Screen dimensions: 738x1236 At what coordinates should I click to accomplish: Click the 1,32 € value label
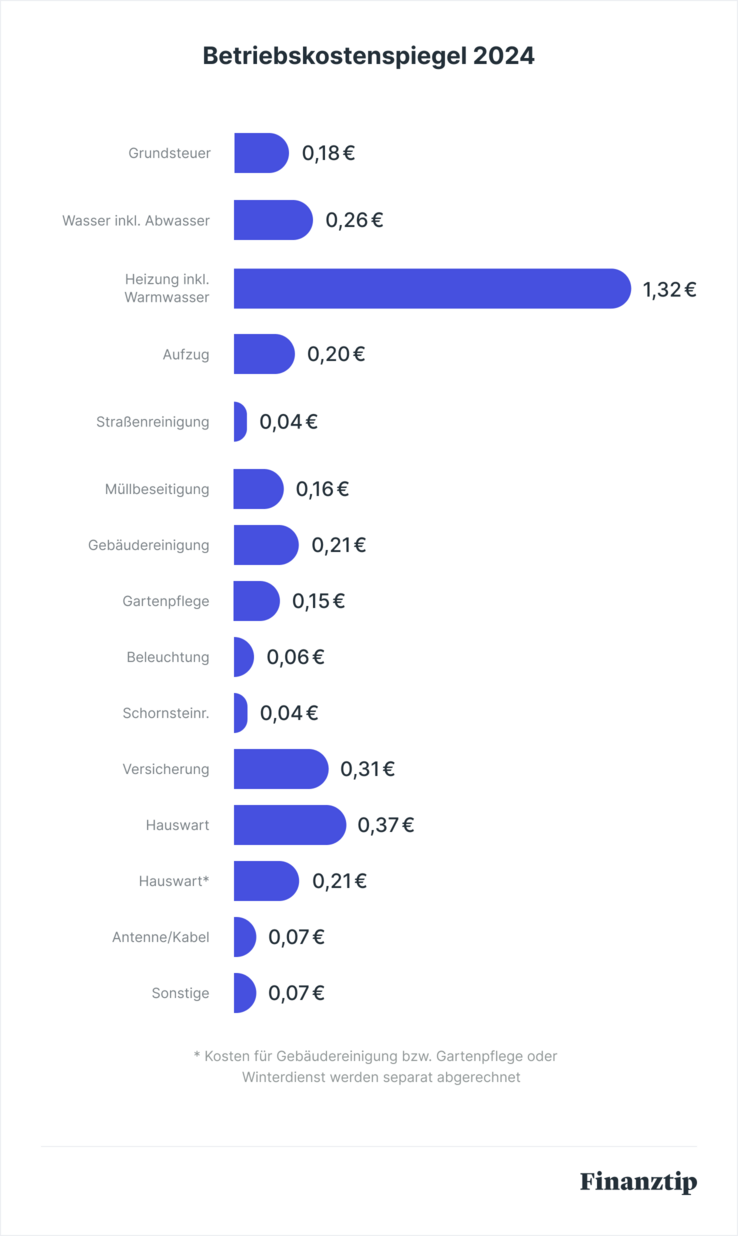pyautogui.click(x=669, y=290)
